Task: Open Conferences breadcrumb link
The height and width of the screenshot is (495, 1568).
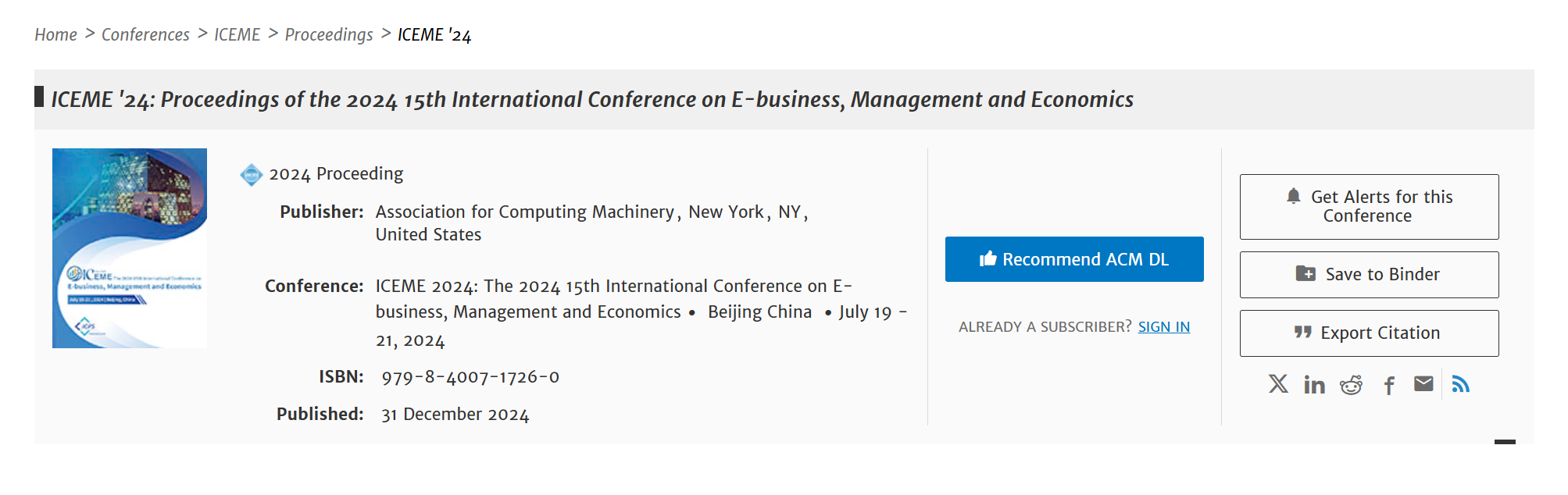Action: pyautogui.click(x=145, y=35)
